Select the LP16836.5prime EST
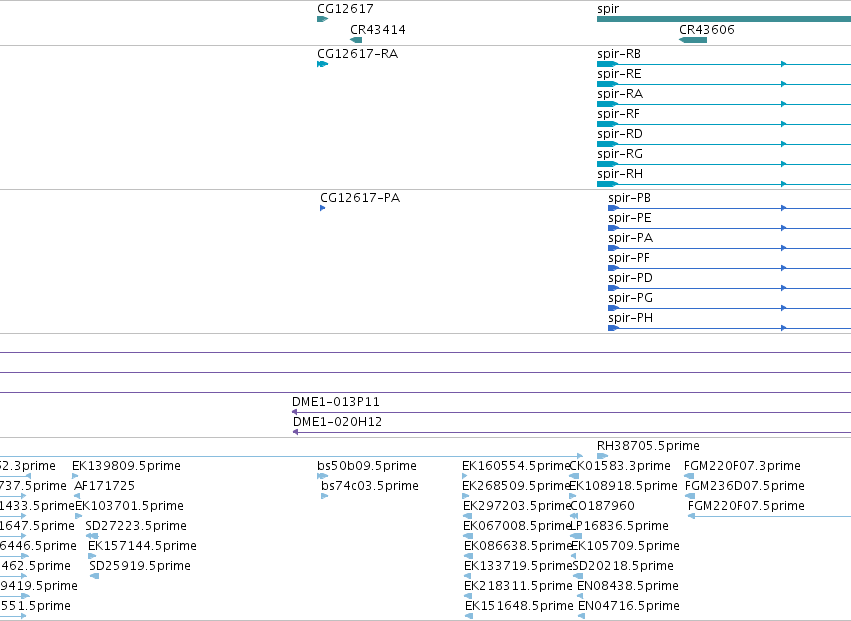The height and width of the screenshot is (621, 851). pyautogui.click(x=576, y=536)
